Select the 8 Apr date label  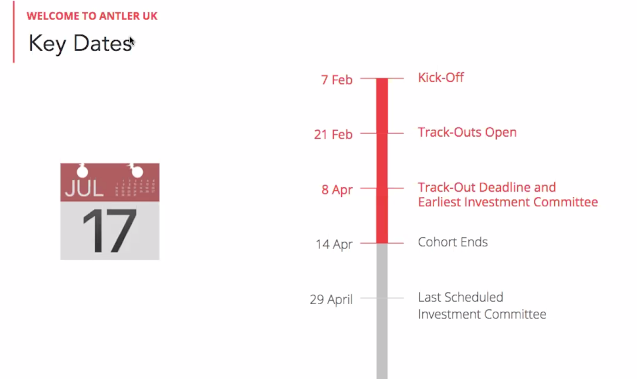[x=337, y=190]
